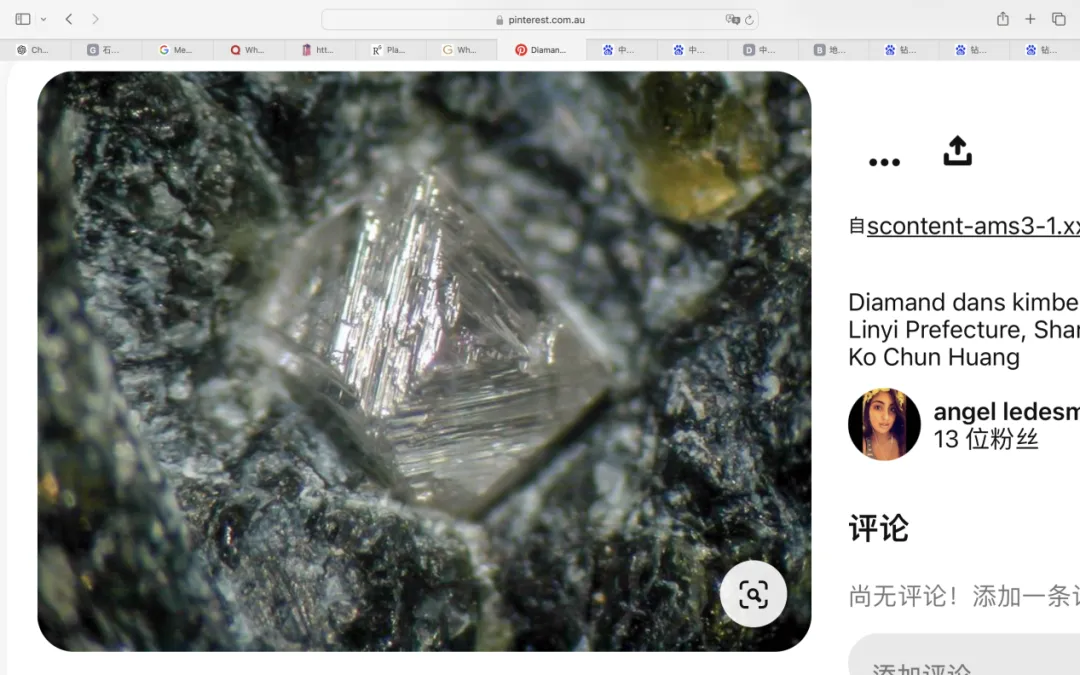Focus the '添加评论' comment input field
This screenshot has height=675, width=1080.
[x=964, y=654]
